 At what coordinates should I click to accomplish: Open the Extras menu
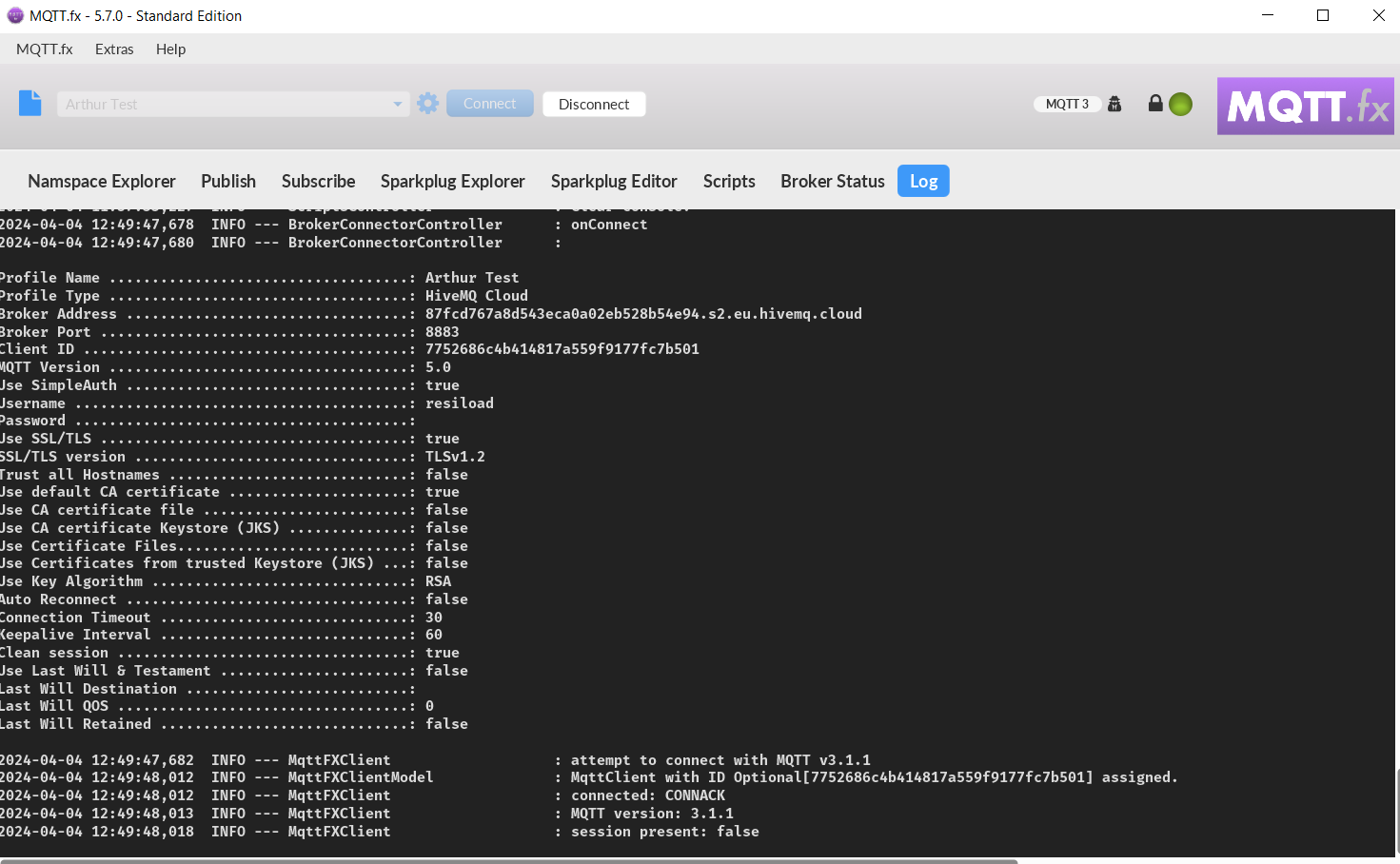(x=114, y=49)
